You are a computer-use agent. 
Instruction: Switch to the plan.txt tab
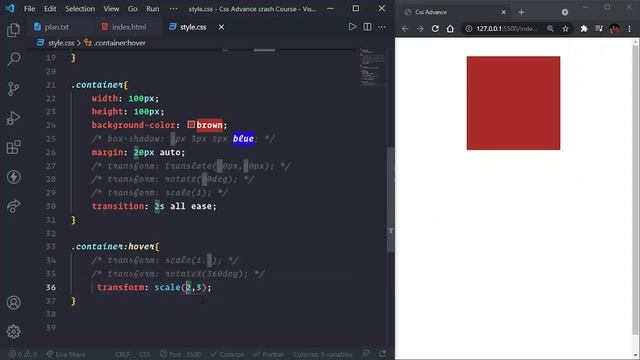click(x=51, y=27)
